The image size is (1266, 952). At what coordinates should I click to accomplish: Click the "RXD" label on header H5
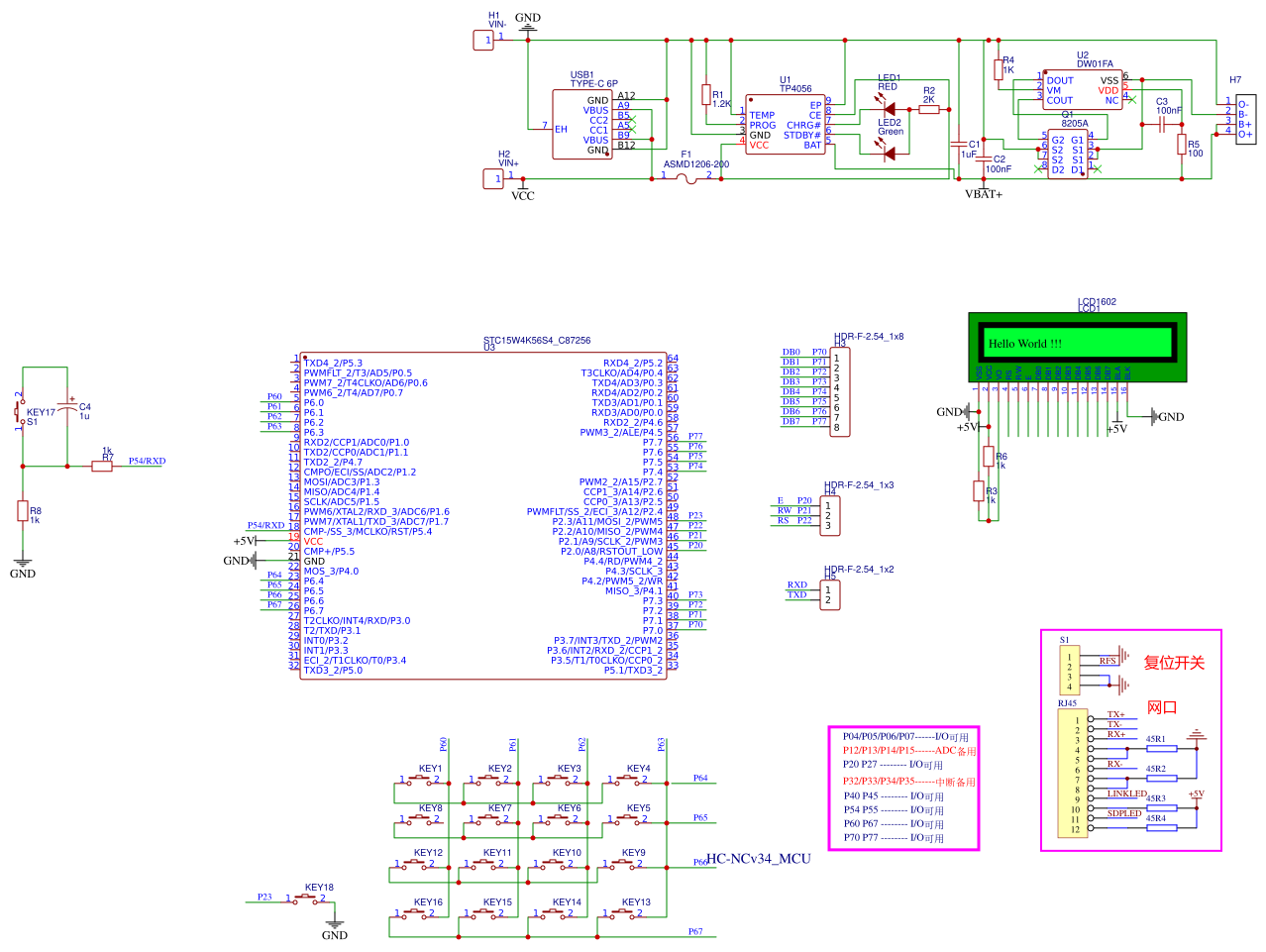tap(797, 584)
